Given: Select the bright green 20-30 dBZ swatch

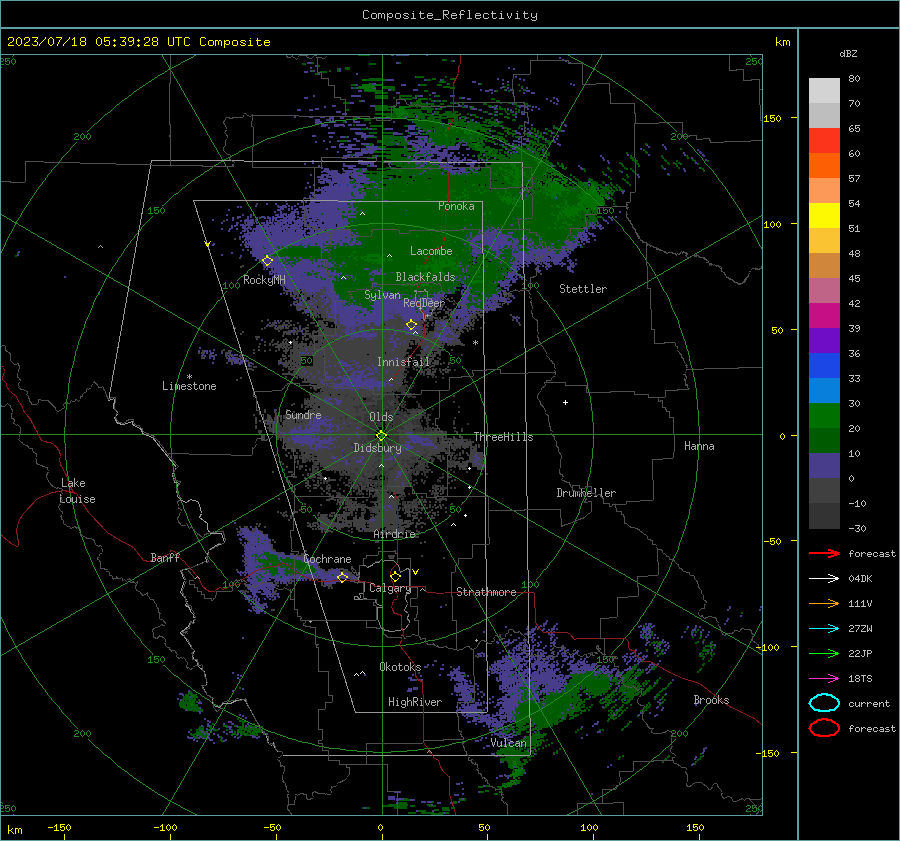Looking at the screenshot, I should tap(824, 416).
